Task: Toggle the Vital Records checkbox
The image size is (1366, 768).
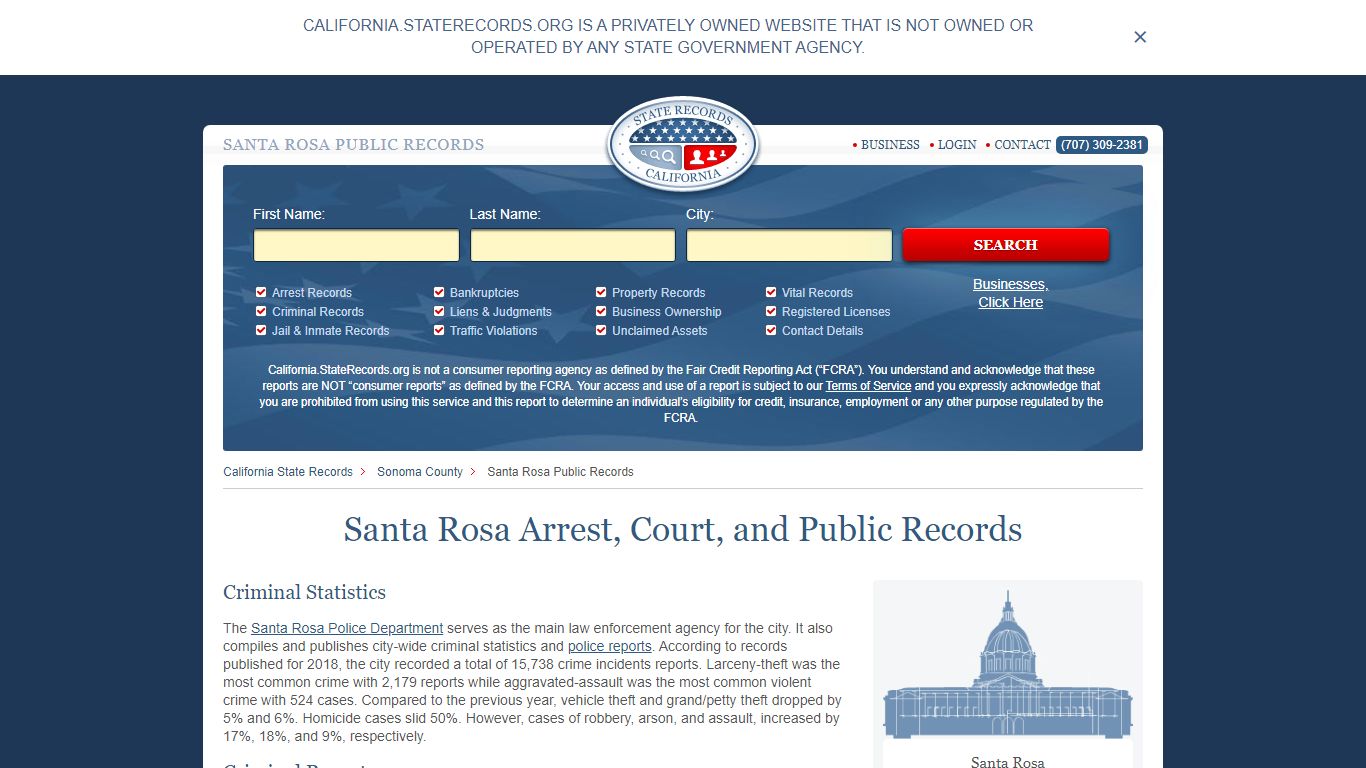Action: click(771, 292)
